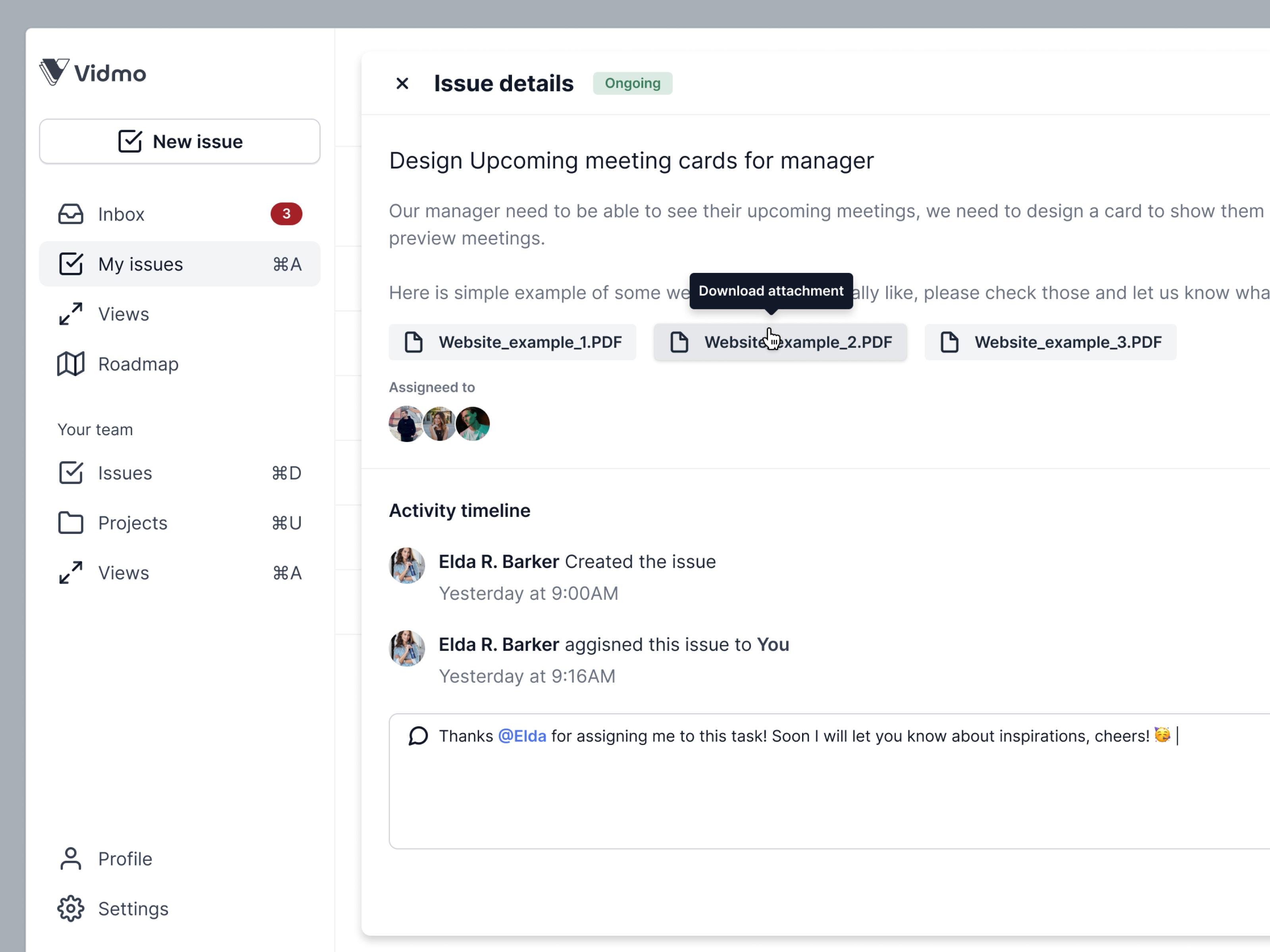Open team Issues from Your team section

pos(125,473)
